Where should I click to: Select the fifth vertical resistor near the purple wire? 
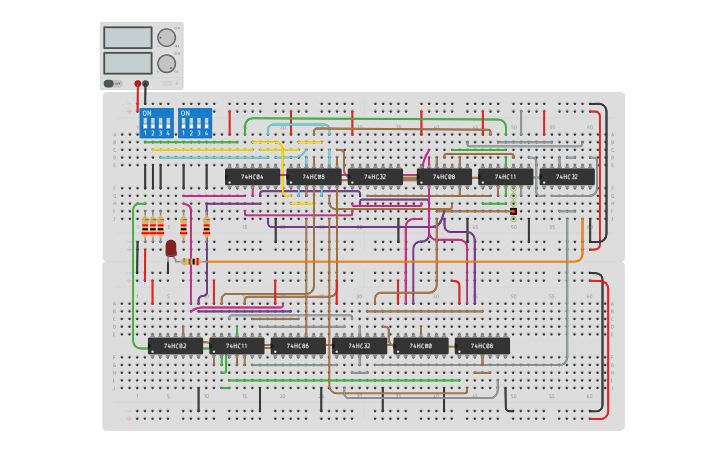[207, 226]
